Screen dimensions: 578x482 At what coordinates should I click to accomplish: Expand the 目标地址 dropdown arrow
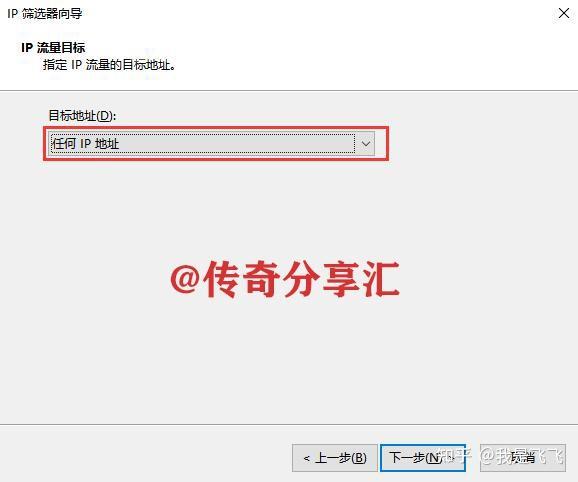366,144
